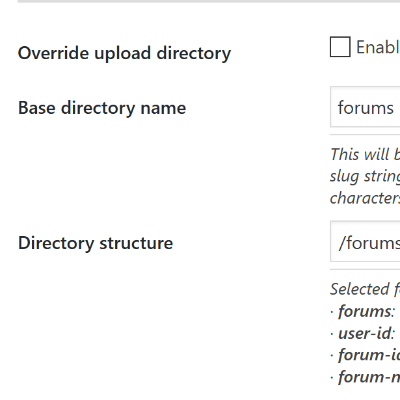Click the word 'forums' inside base input
The height and width of the screenshot is (400, 400).
coord(366,108)
